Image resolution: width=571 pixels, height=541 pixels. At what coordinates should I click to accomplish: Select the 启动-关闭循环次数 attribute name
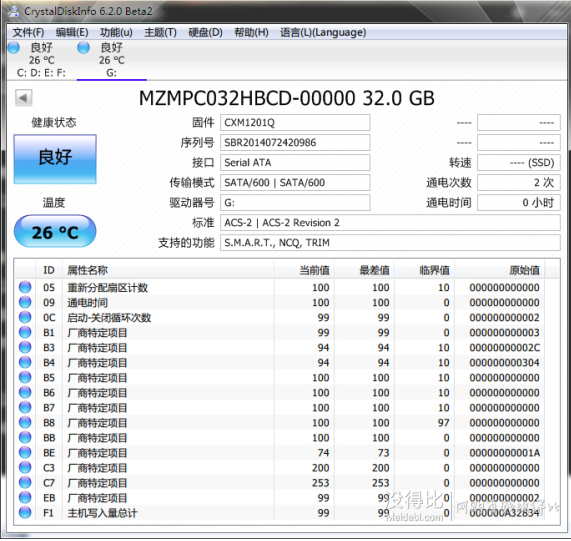click(x=109, y=317)
